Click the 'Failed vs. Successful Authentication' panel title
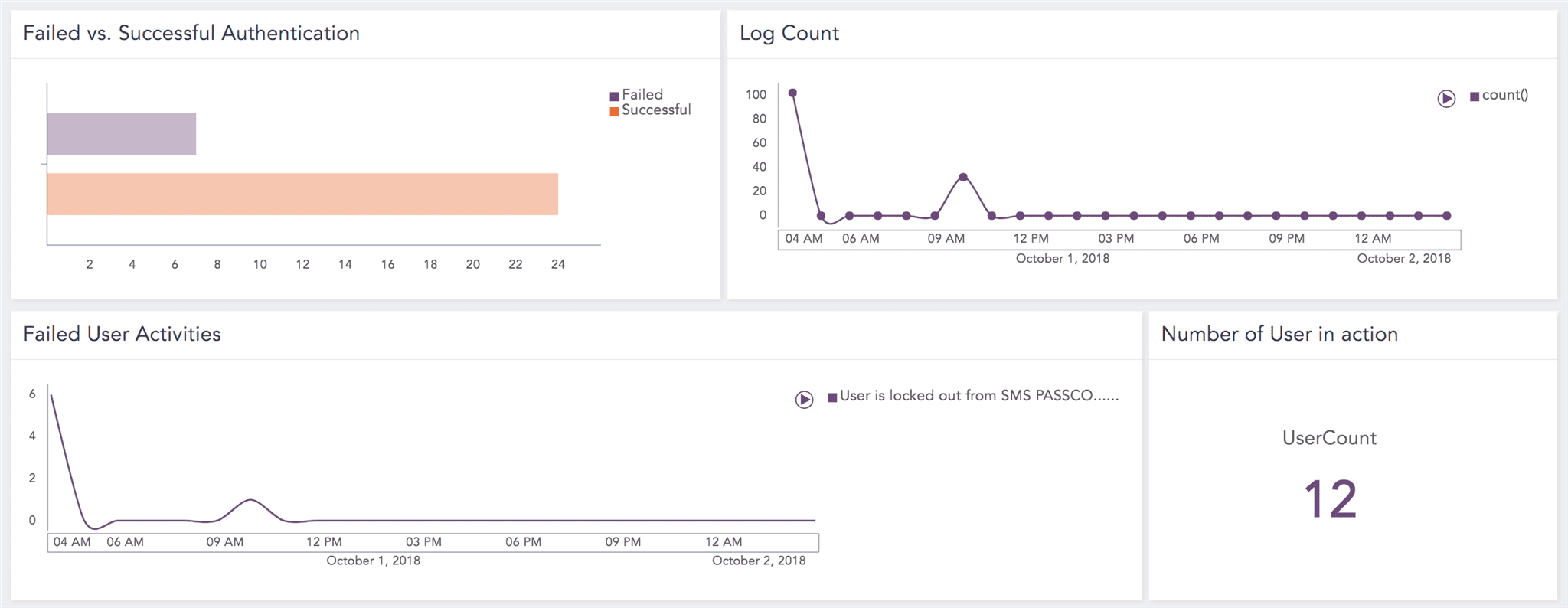The height and width of the screenshot is (608, 1568). click(x=191, y=33)
